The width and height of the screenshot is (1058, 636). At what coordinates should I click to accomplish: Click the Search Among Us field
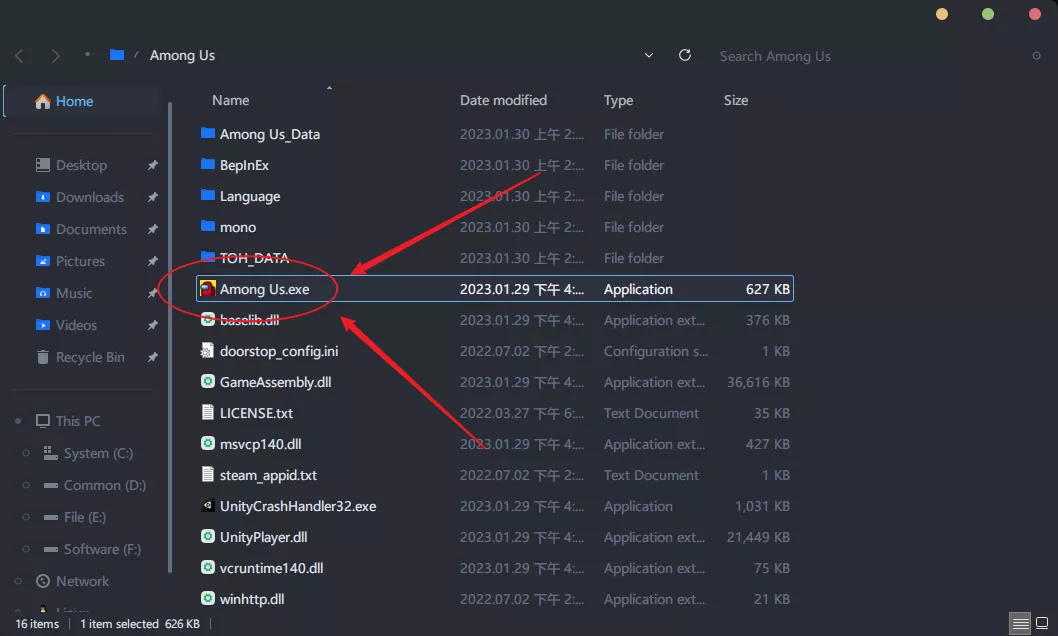point(860,56)
